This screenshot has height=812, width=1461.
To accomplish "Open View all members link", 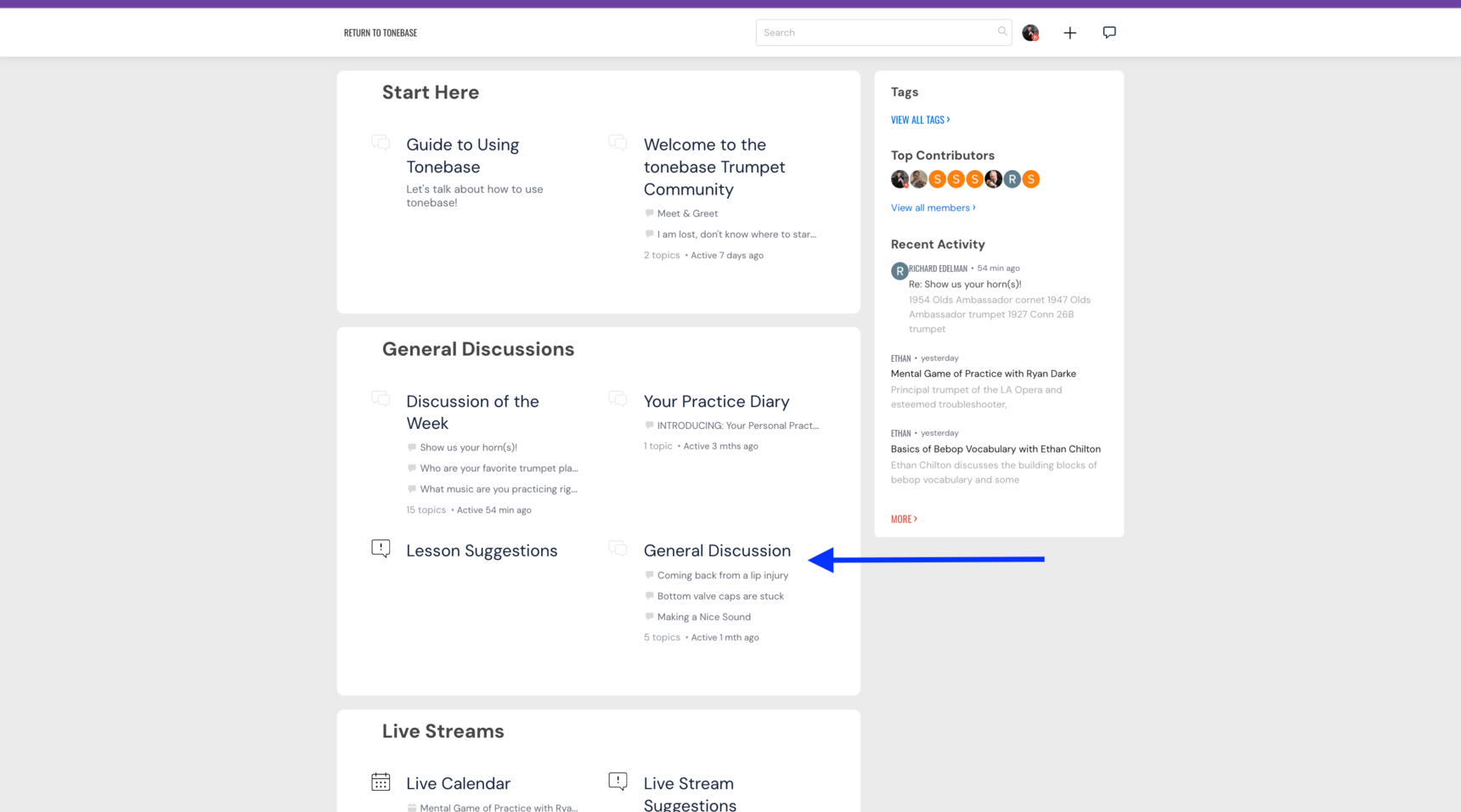I will [x=933, y=208].
